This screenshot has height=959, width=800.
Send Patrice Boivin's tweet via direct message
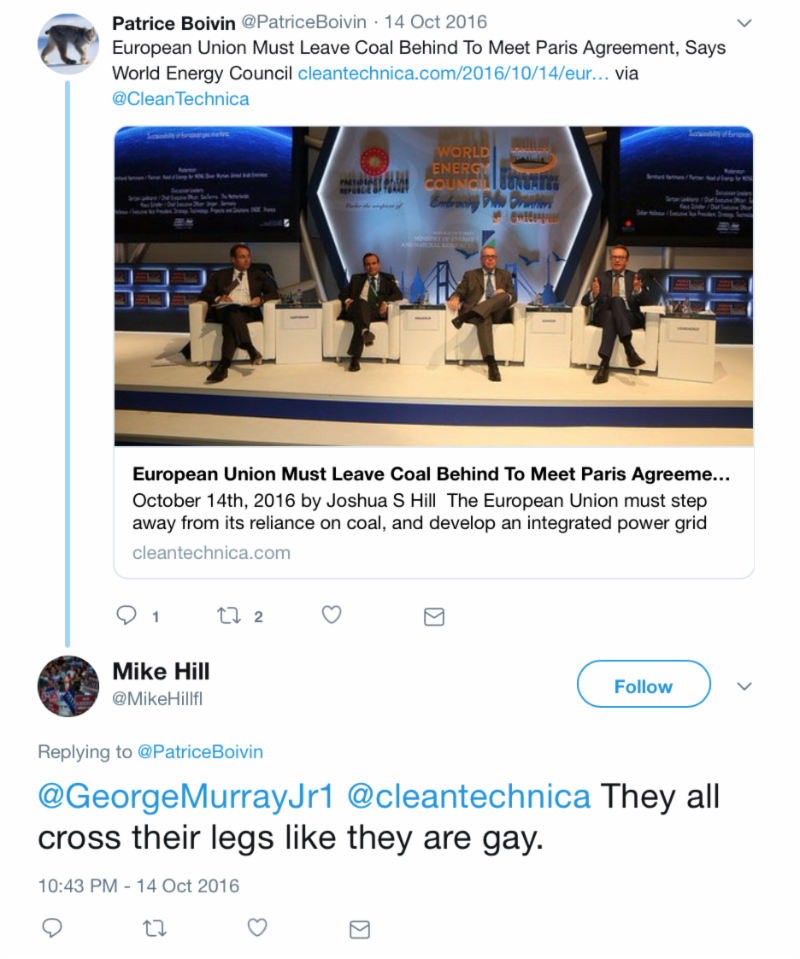(x=434, y=616)
